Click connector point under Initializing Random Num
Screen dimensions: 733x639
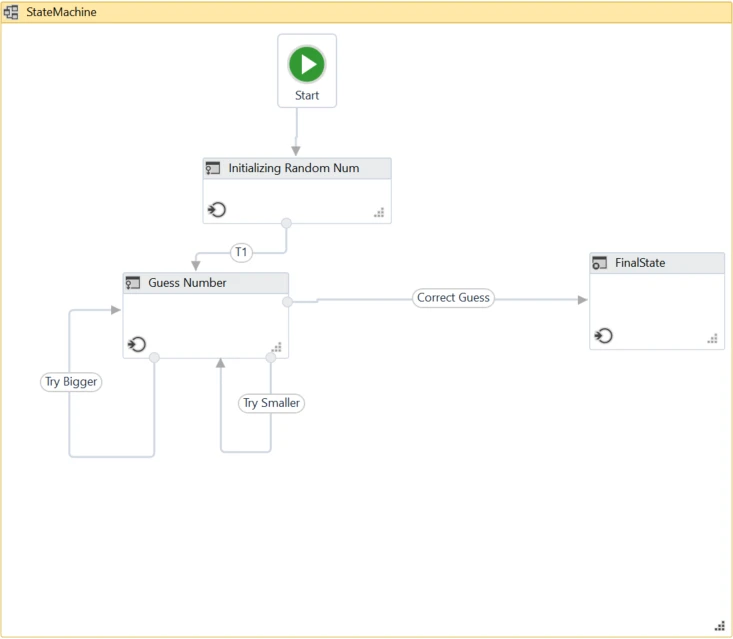point(287,223)
